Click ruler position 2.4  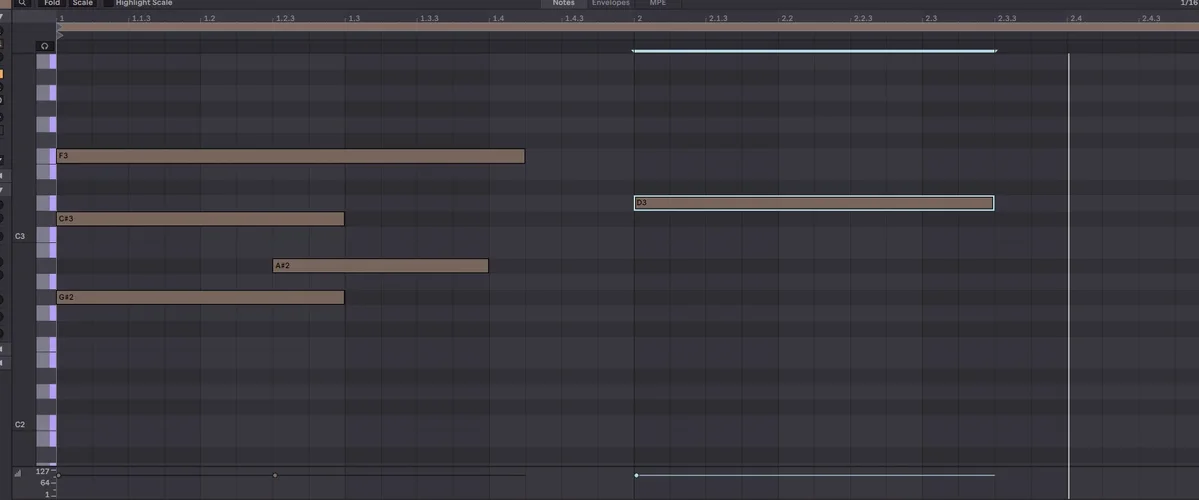[1075, 18]
